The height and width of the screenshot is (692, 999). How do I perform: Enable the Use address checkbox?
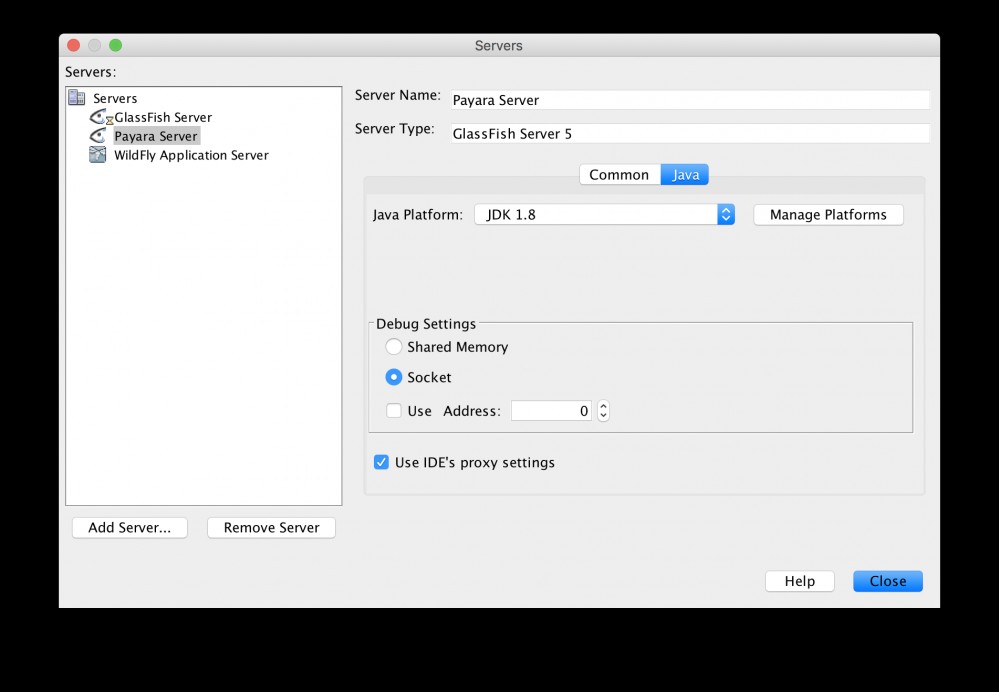pyautogui.click(x=395, y=410)
